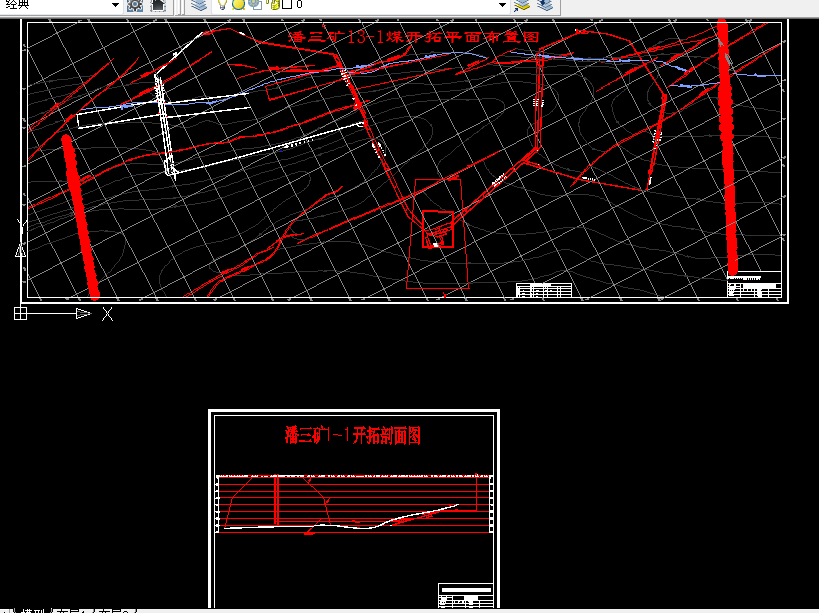Screen dimensions: 819x613
Task: Select the small red shaft-area rectangle
Action: [x=438, y=229]
